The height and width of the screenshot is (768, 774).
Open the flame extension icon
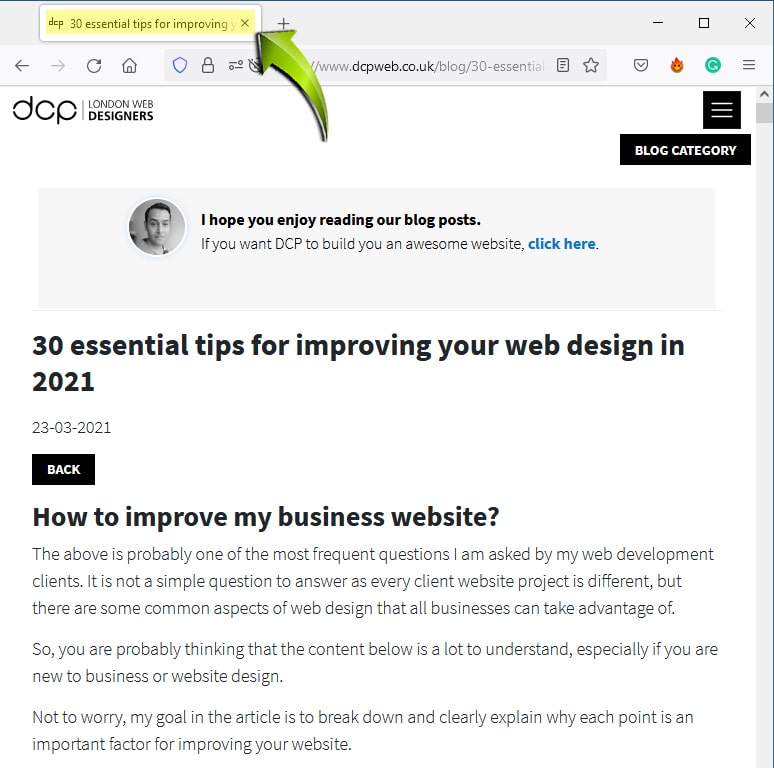[x=677, y=65]
